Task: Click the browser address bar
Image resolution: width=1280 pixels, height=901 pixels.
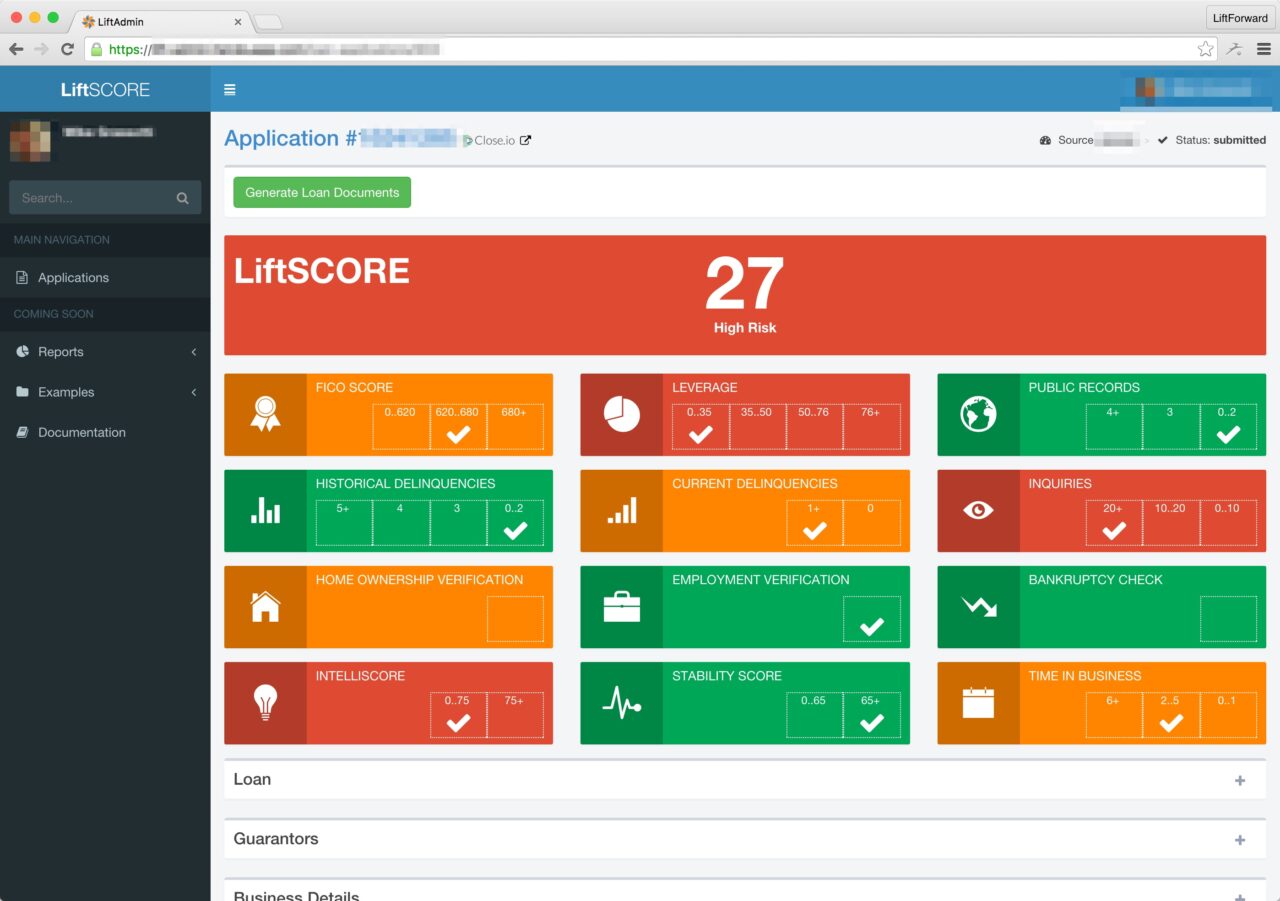Action: [652, 49]
